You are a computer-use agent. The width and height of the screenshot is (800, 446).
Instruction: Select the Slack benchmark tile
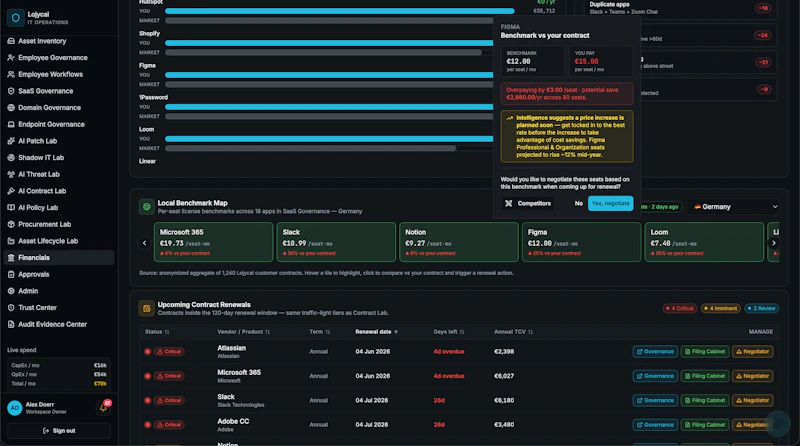pos(336,242)
